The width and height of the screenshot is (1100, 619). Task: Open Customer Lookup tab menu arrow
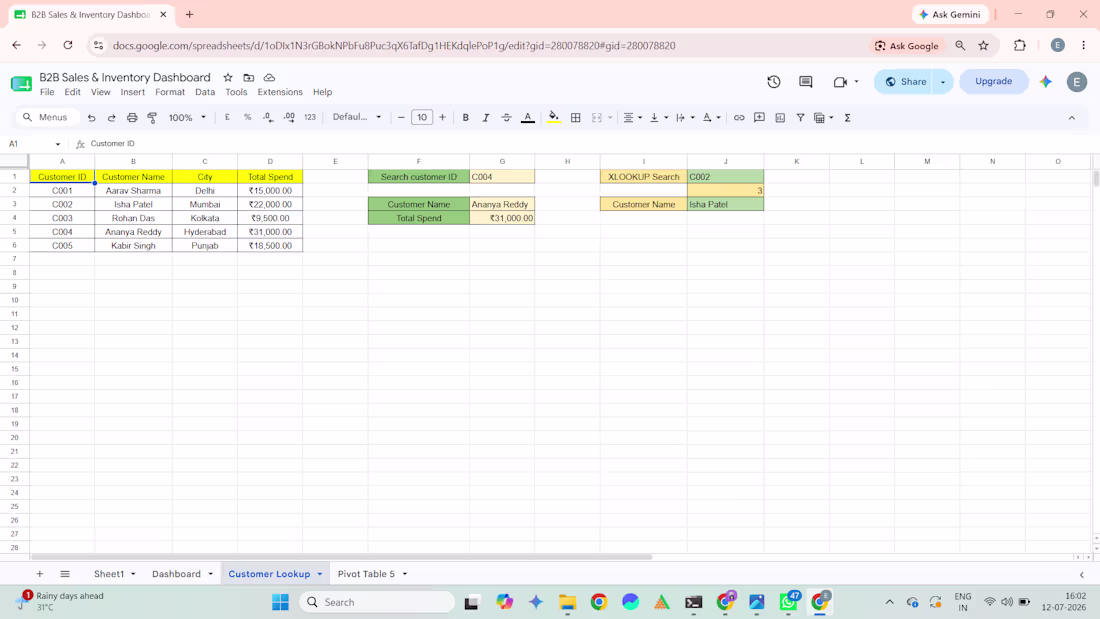[320, 574]
